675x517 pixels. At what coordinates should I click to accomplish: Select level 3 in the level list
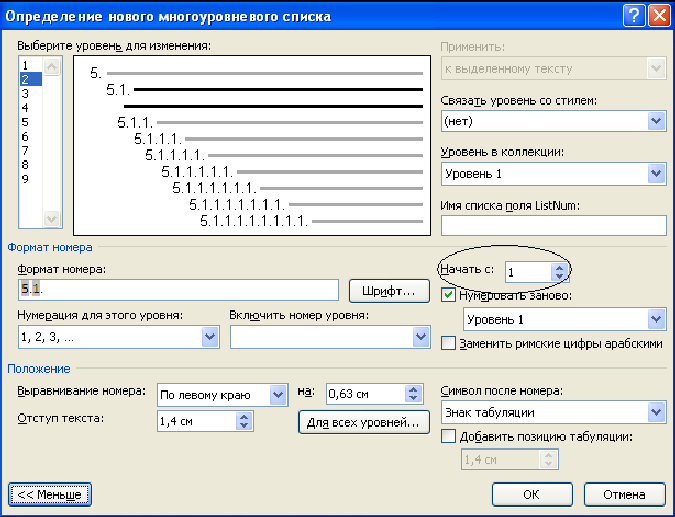(31, 93)
